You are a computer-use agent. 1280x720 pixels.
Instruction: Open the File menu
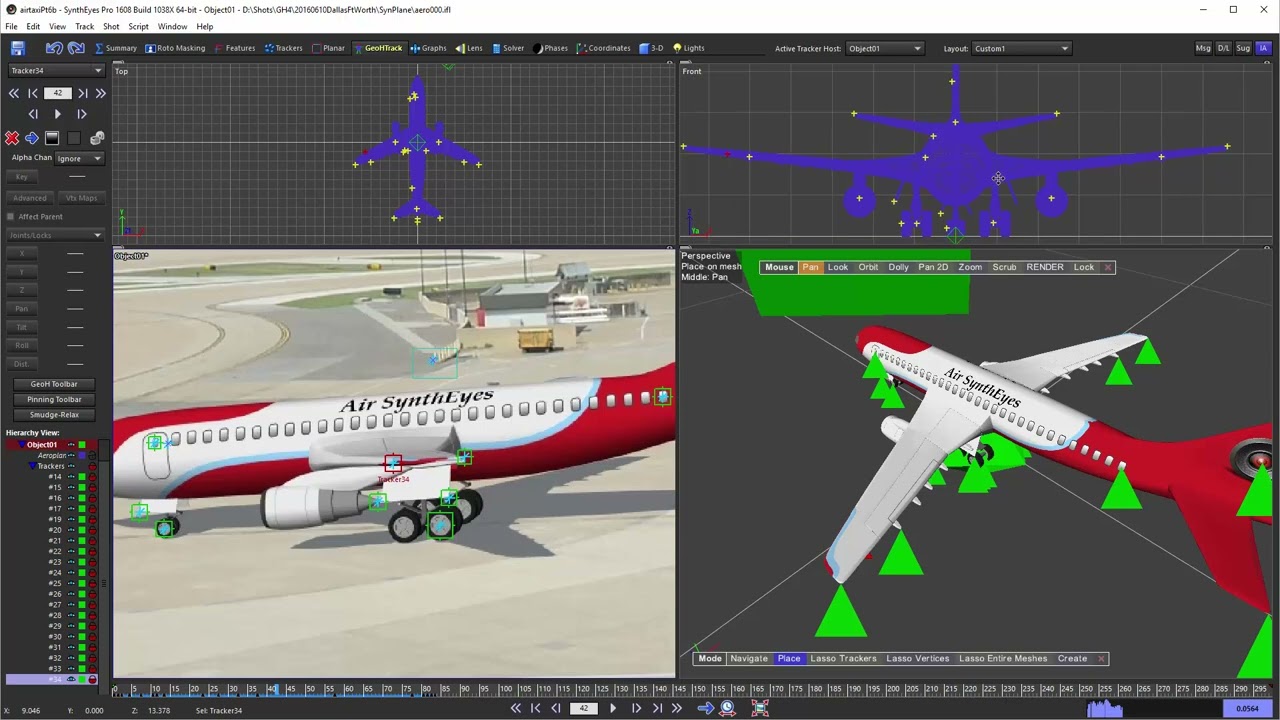12,27
